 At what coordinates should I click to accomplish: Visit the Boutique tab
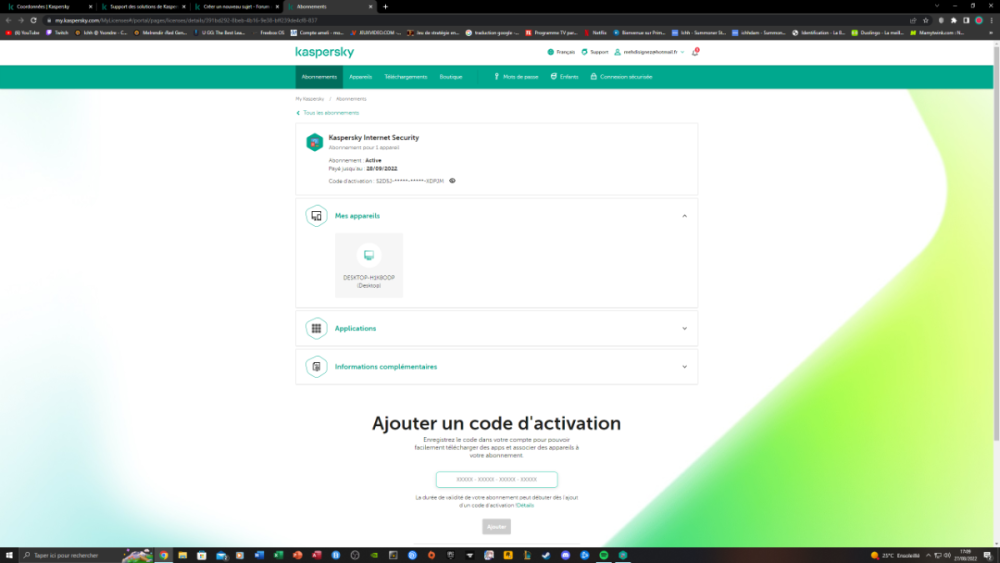pos(451,77)
